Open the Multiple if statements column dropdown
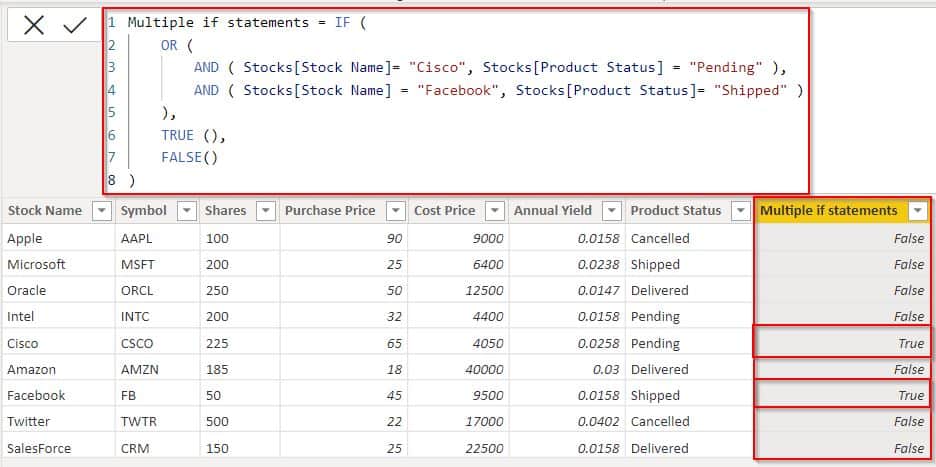 click(x=917, y=211)
